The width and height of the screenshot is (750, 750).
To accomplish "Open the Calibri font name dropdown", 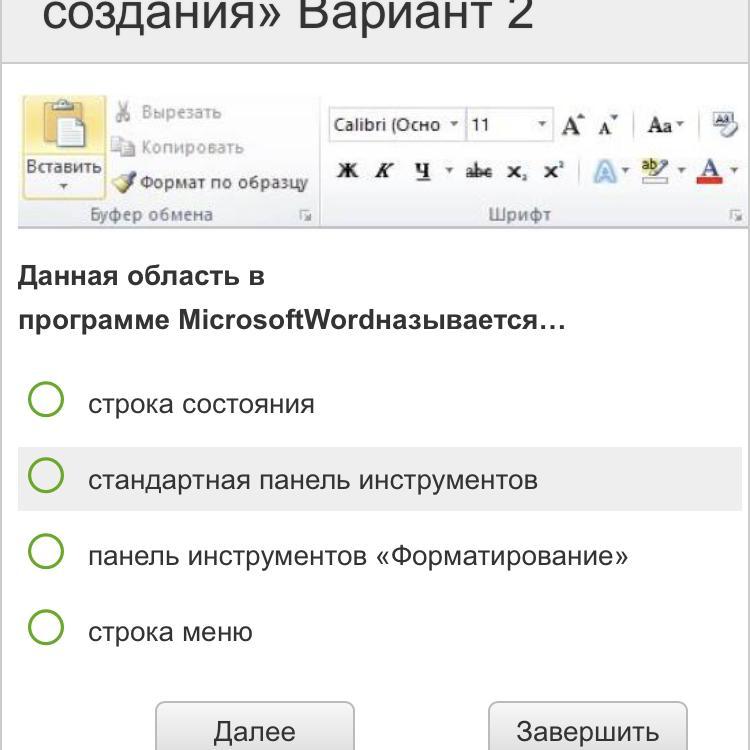I will (x=453, y=124).
